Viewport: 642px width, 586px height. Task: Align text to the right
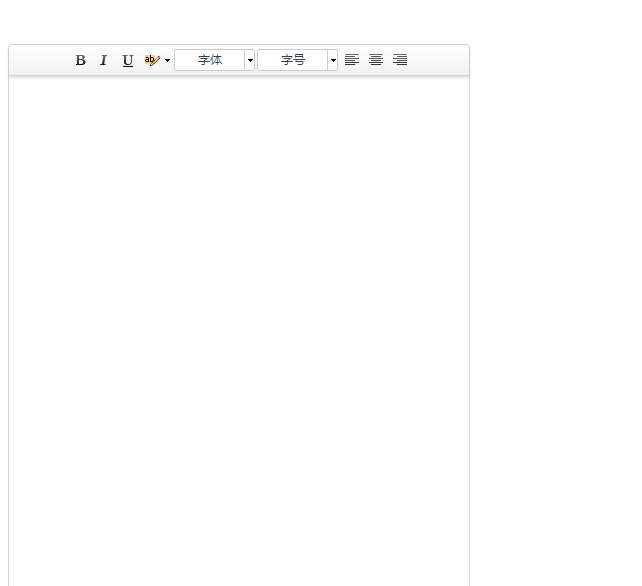coord(400,60)
